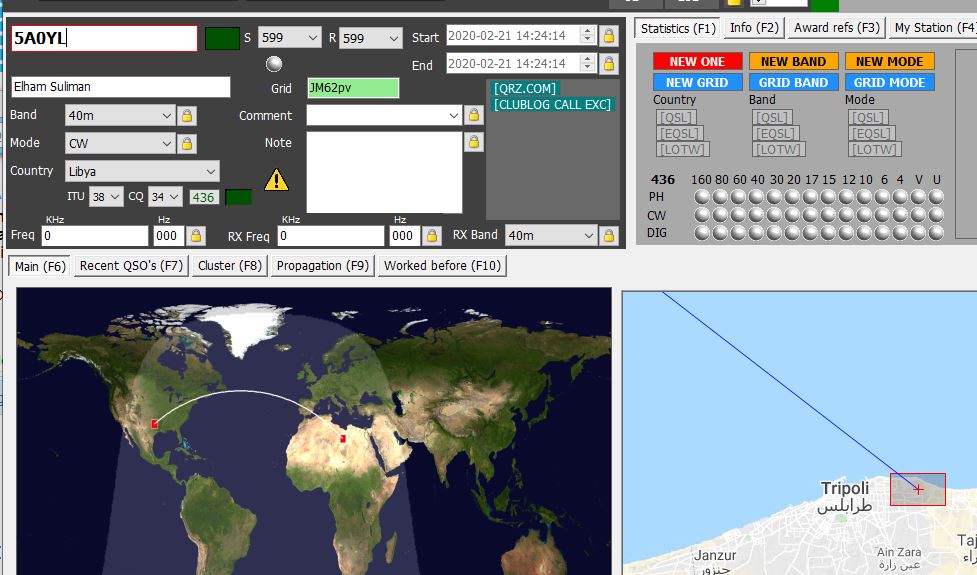Toggle the Note field lock icon
This screenshot has width=977, height=575.
click(x=474, y=143)
